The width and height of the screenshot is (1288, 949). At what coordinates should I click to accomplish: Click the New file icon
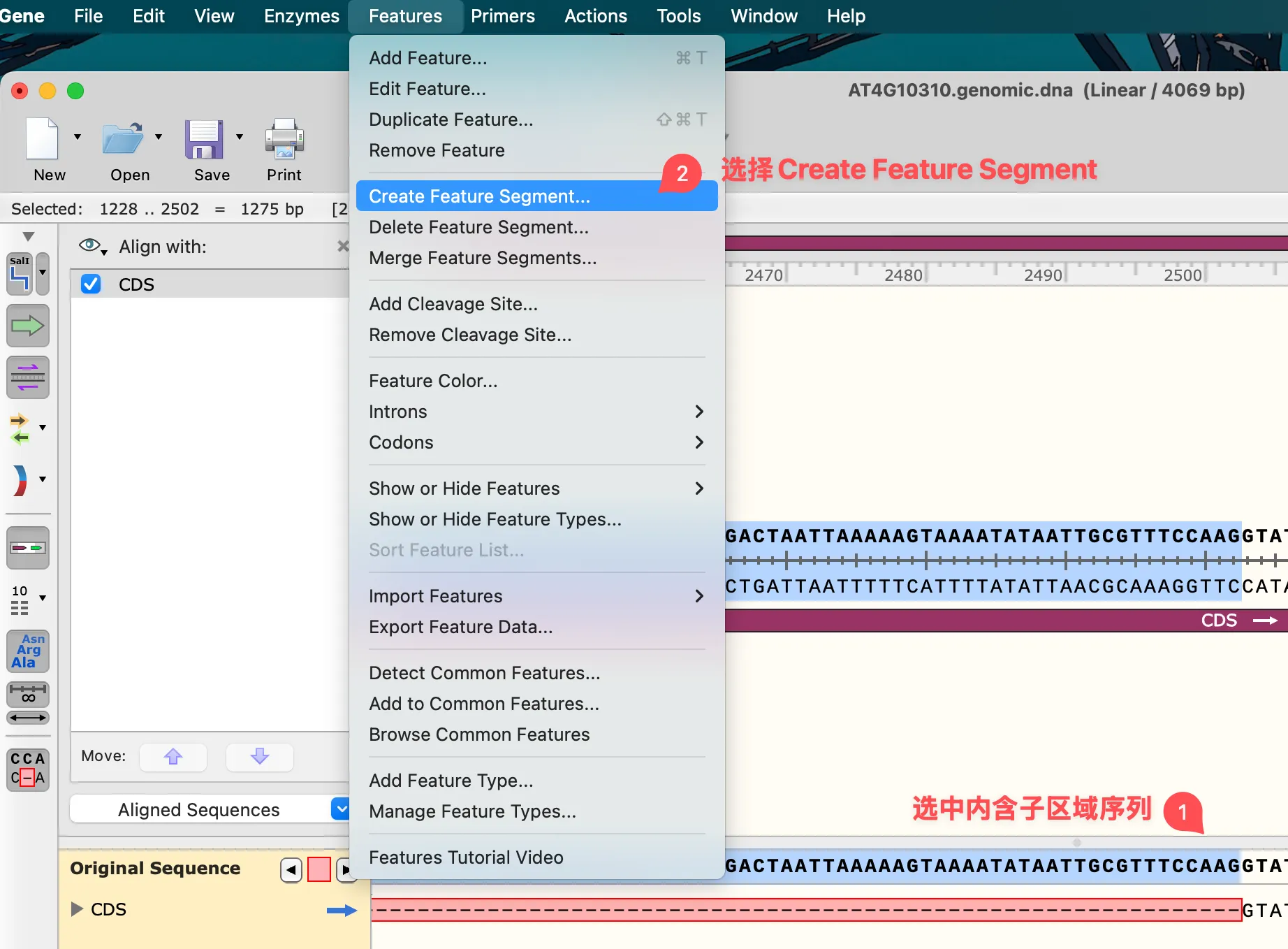(43, 139)
